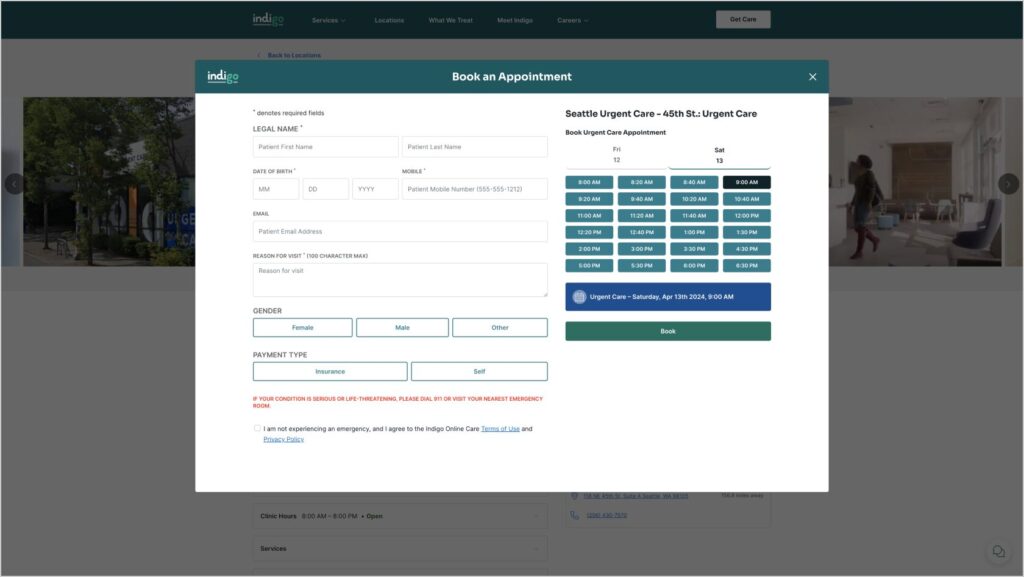The height and width of the screenshot is (577, 1024).
Task: Select the 1:30 PM time slot
Action: pos(746,232)
